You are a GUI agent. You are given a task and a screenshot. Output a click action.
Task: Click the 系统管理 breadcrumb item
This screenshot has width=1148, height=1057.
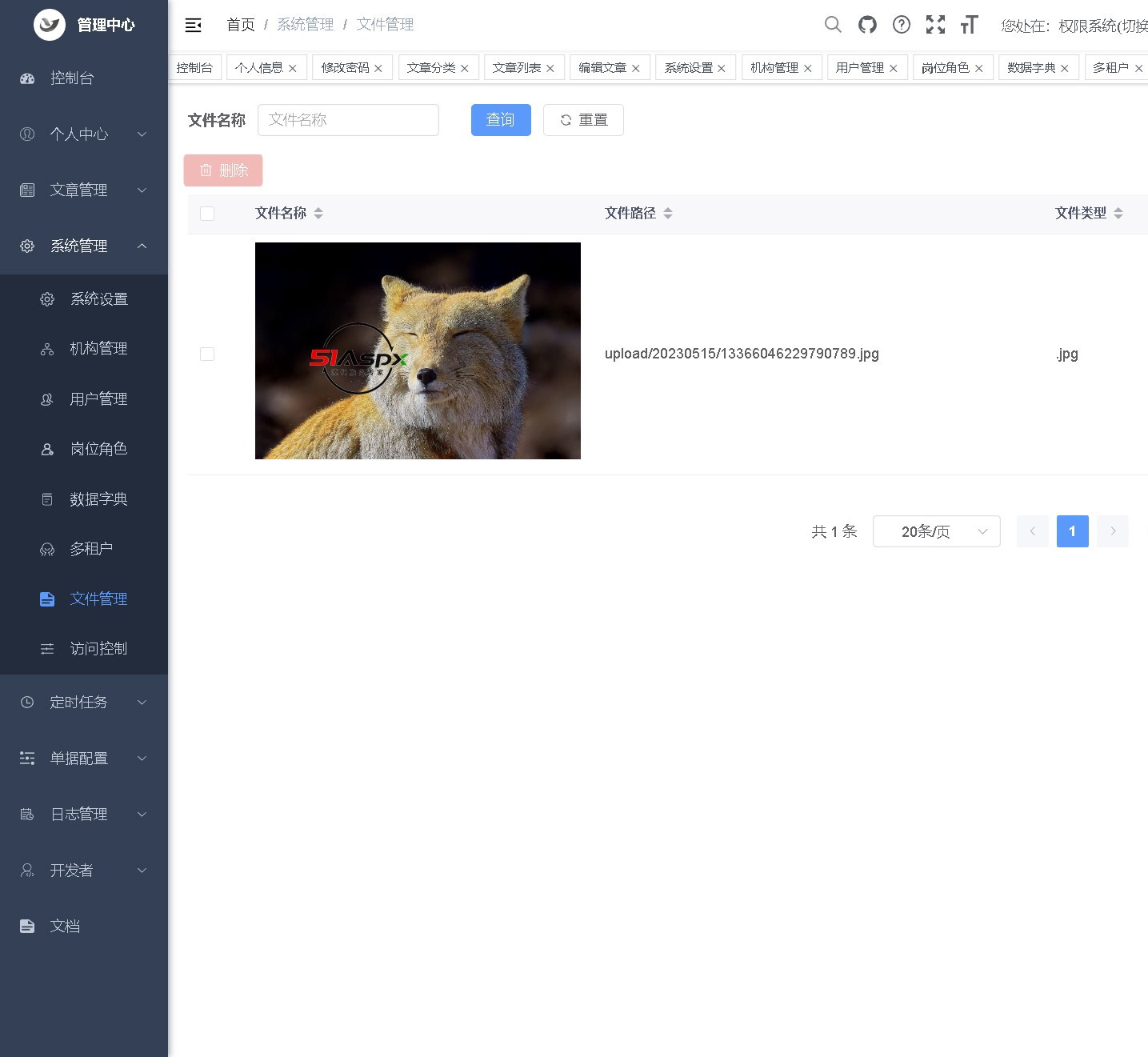tap(306, 25)
